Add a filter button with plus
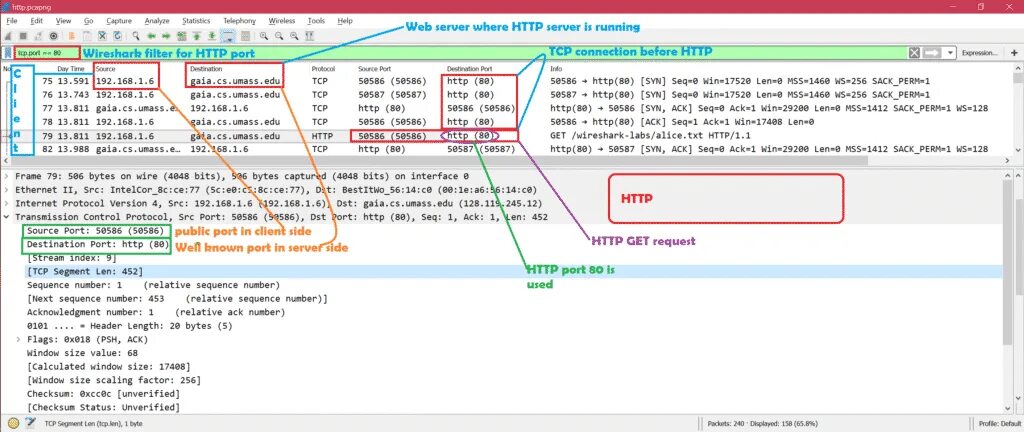The width and height of the screenshot is (1024, 432). (1014, 53)
